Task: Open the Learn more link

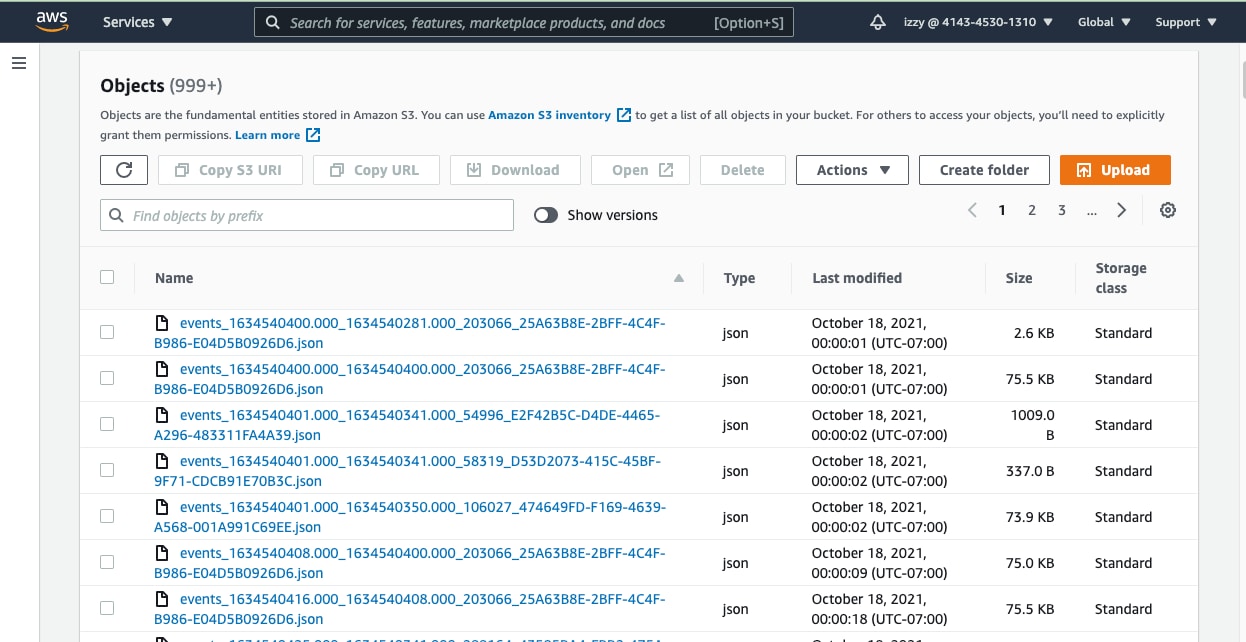Action: click(268, 135)
